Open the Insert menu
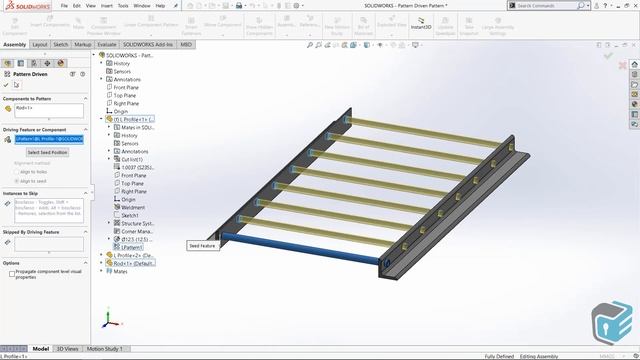The height and width of the screenshot is (360, 640). (107, 6)
